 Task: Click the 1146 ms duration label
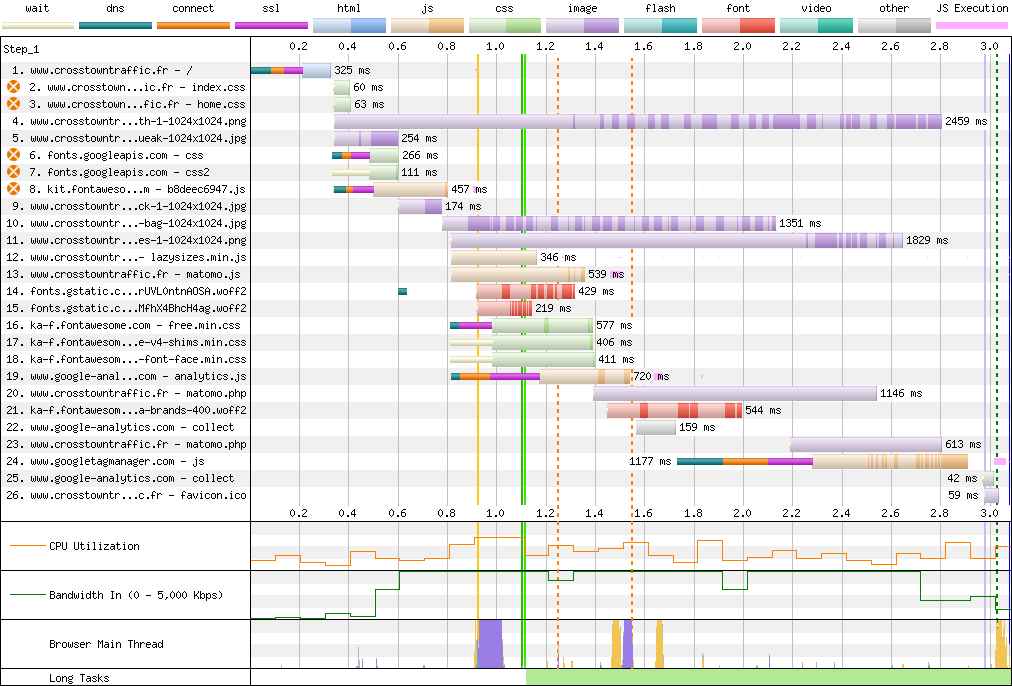[901, 393]
